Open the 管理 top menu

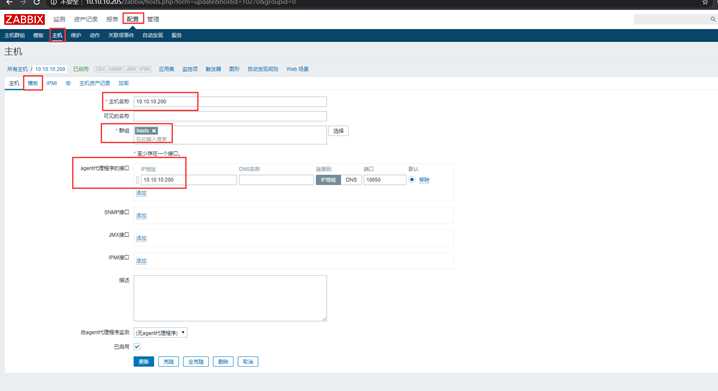pos(153,19)
